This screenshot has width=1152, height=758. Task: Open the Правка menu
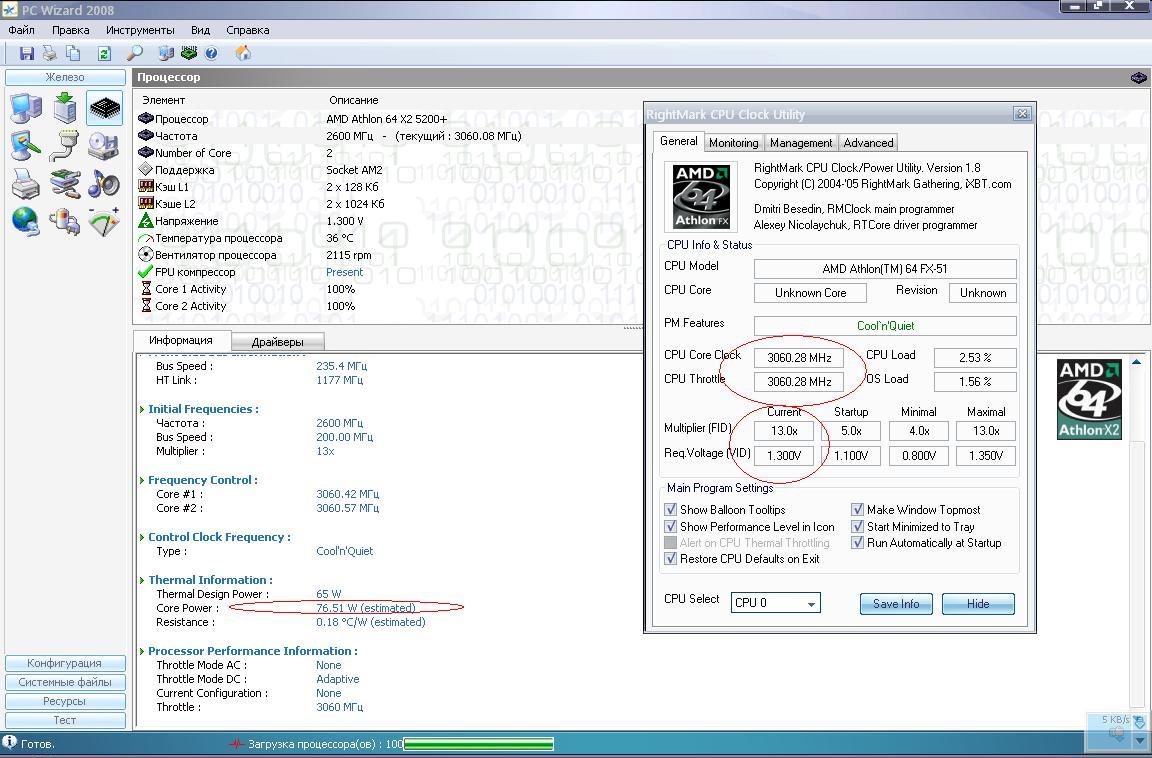(71, 30)
